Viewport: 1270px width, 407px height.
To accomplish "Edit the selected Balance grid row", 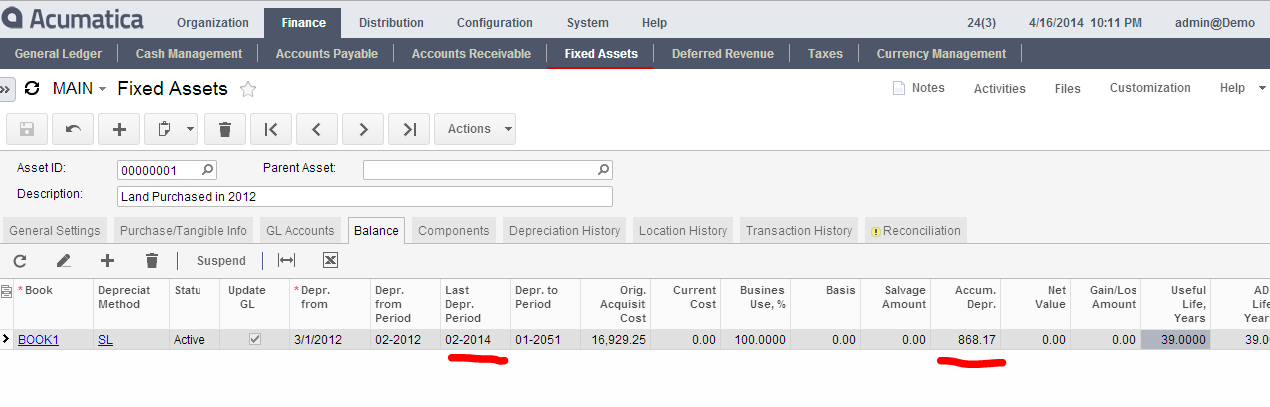I will [x=64, y=260].
